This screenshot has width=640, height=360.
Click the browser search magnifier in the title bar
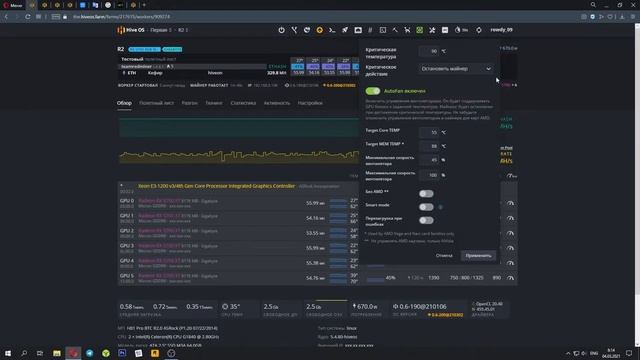pyautogui.click(x=593, y=5)
